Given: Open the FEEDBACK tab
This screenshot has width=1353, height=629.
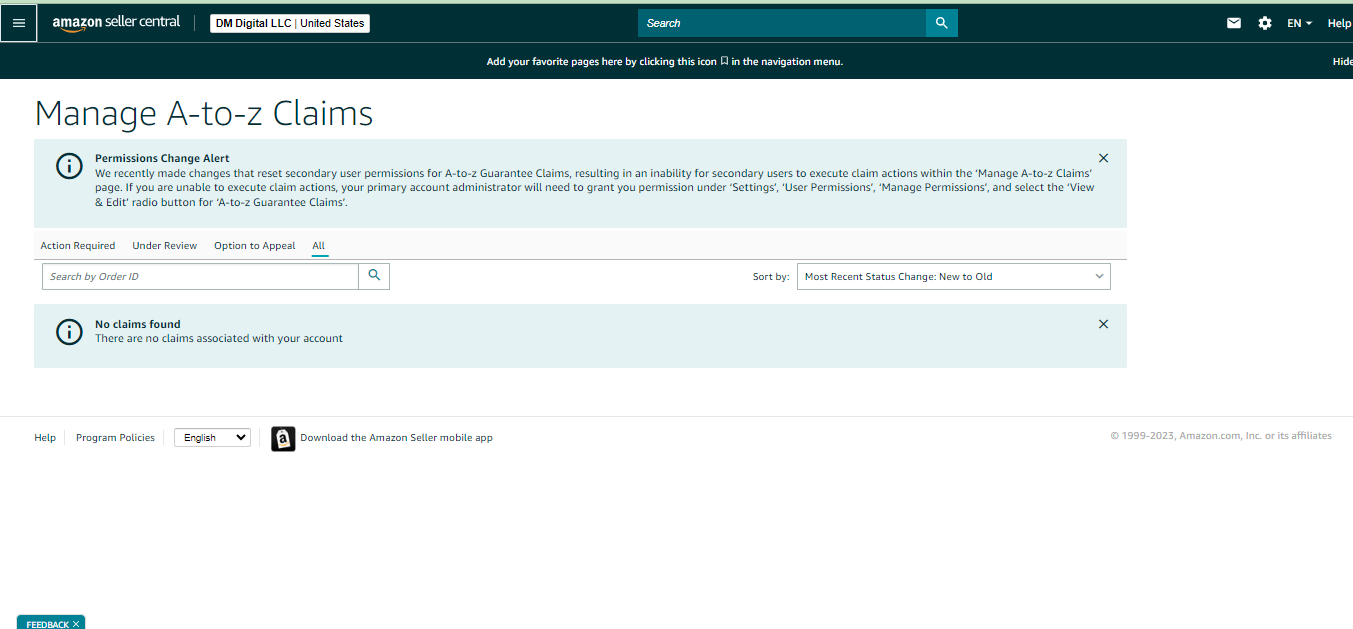Looking at the screenshot, I should 47,624.
